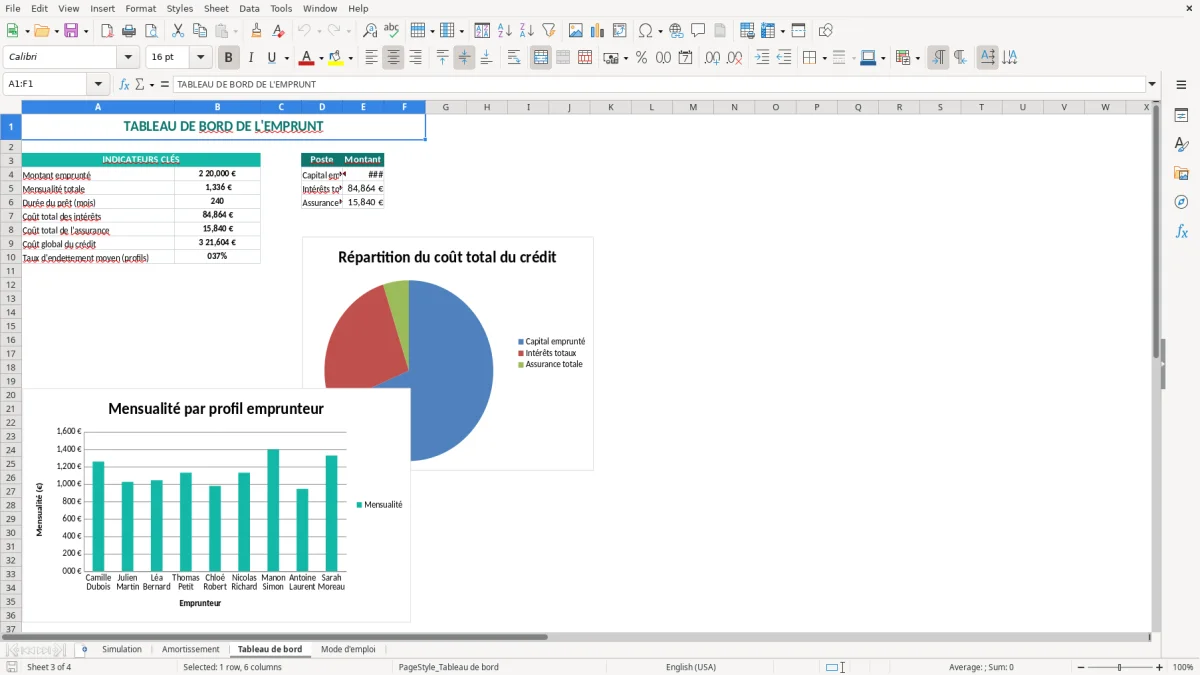The width and height of the screenshot is (1200, 675).
Task: Select the Clone Formatting paintbrush
Action: 257,31
